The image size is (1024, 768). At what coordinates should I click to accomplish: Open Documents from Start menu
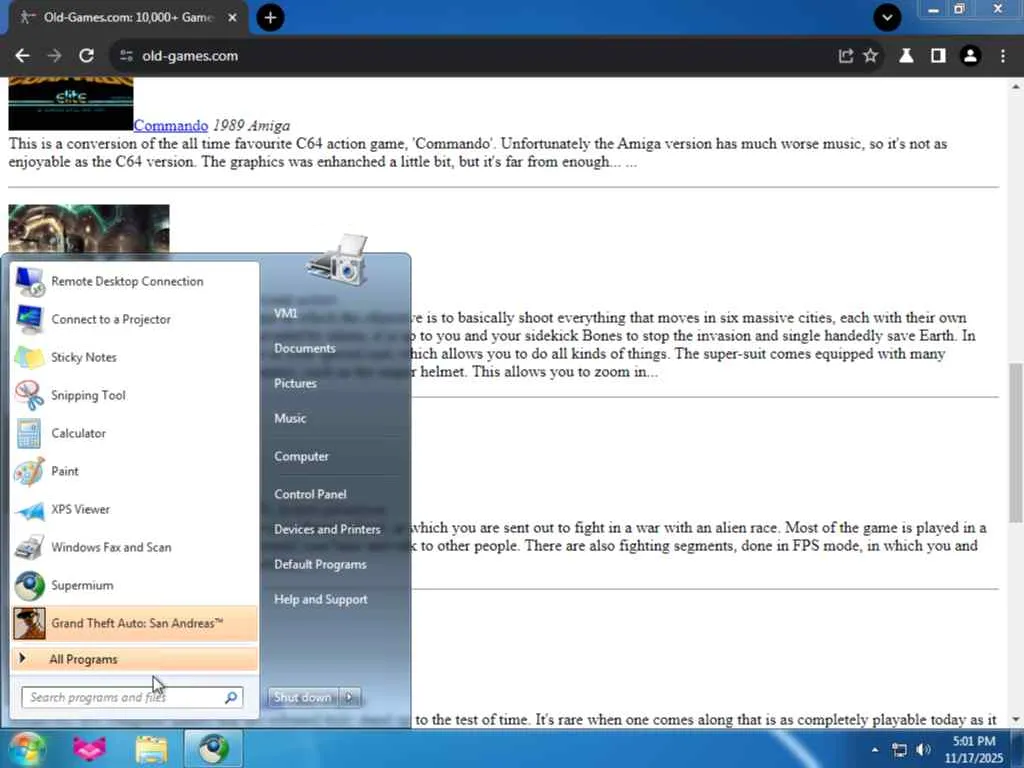pos(304,349)
